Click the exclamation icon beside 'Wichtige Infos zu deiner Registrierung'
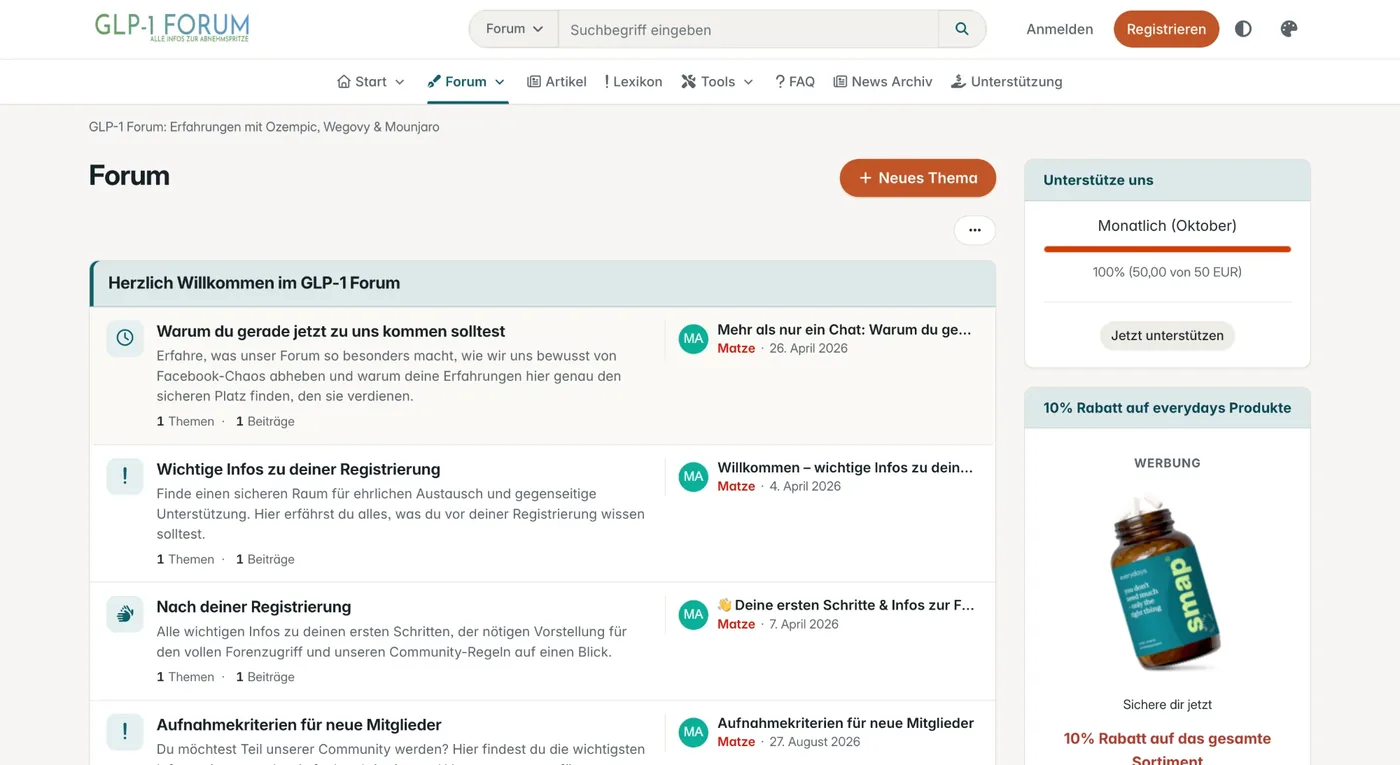 (125, 476)
